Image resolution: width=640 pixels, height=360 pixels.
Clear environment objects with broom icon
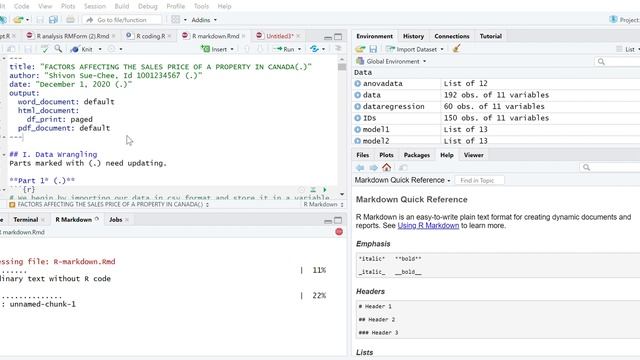point(456,49)
